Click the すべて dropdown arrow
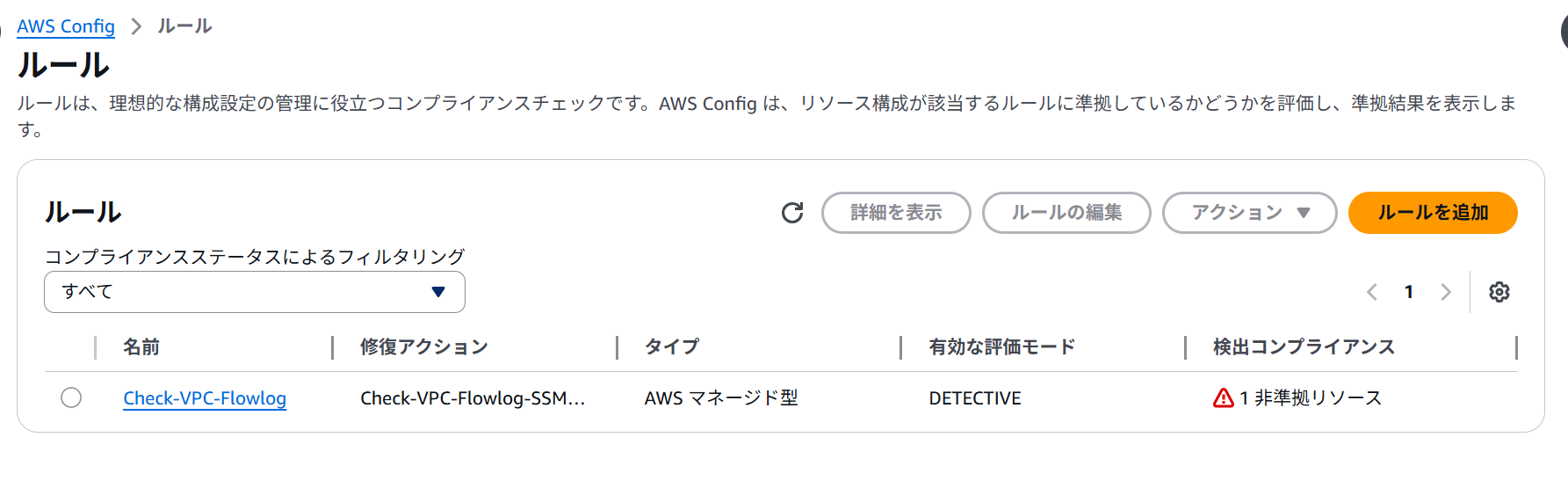 click(438, 292)
